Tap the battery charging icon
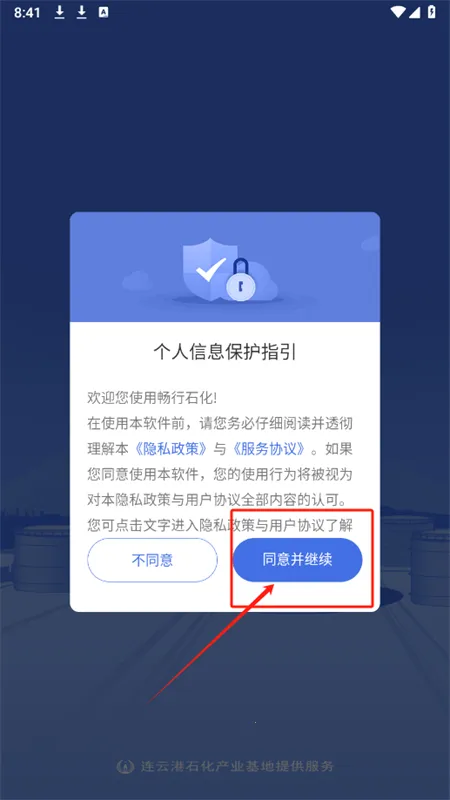This screenshot has height=800, width=450. coord(432,12)
